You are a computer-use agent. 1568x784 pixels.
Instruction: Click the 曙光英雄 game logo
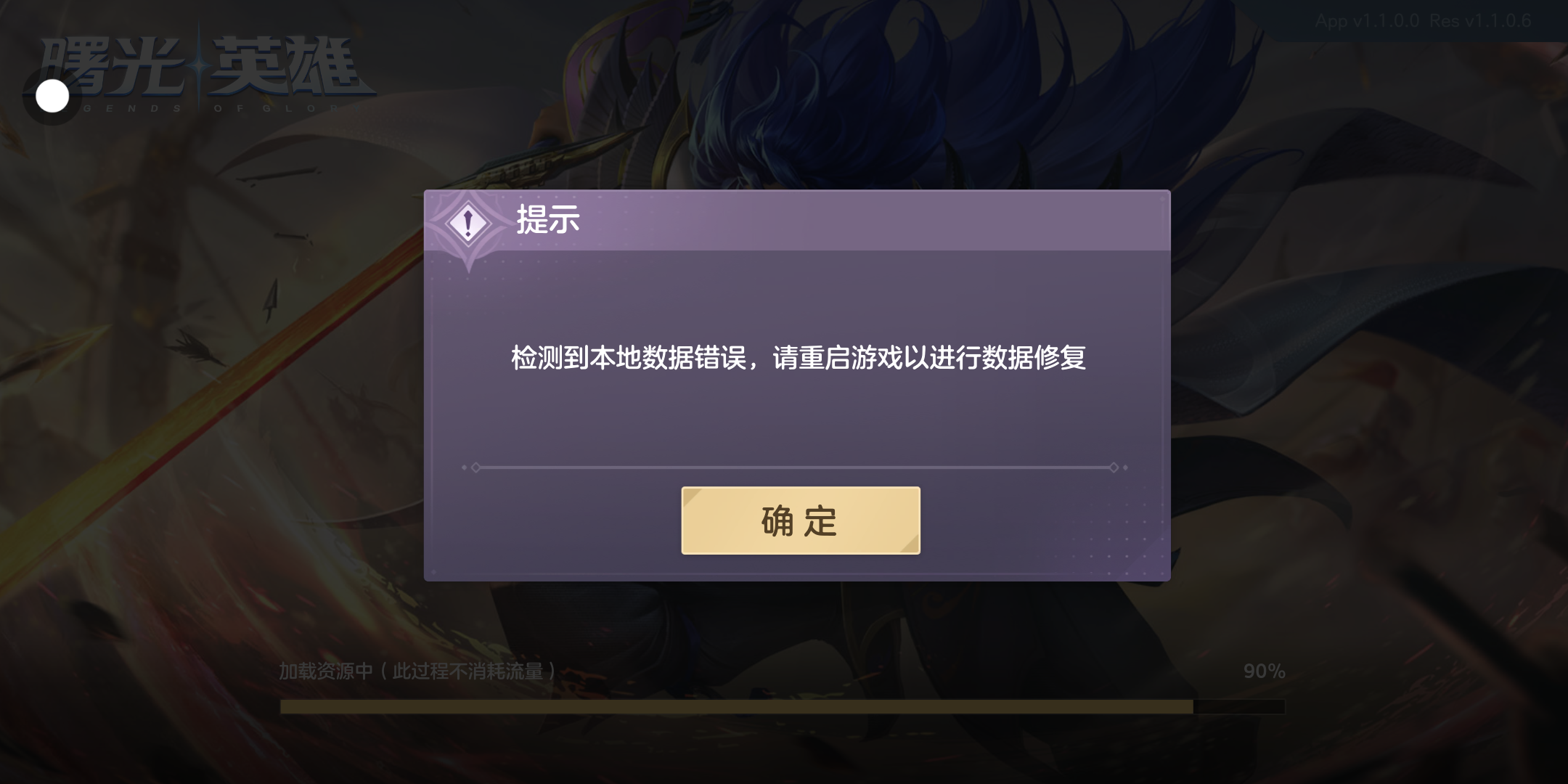(x=207, y=67)
